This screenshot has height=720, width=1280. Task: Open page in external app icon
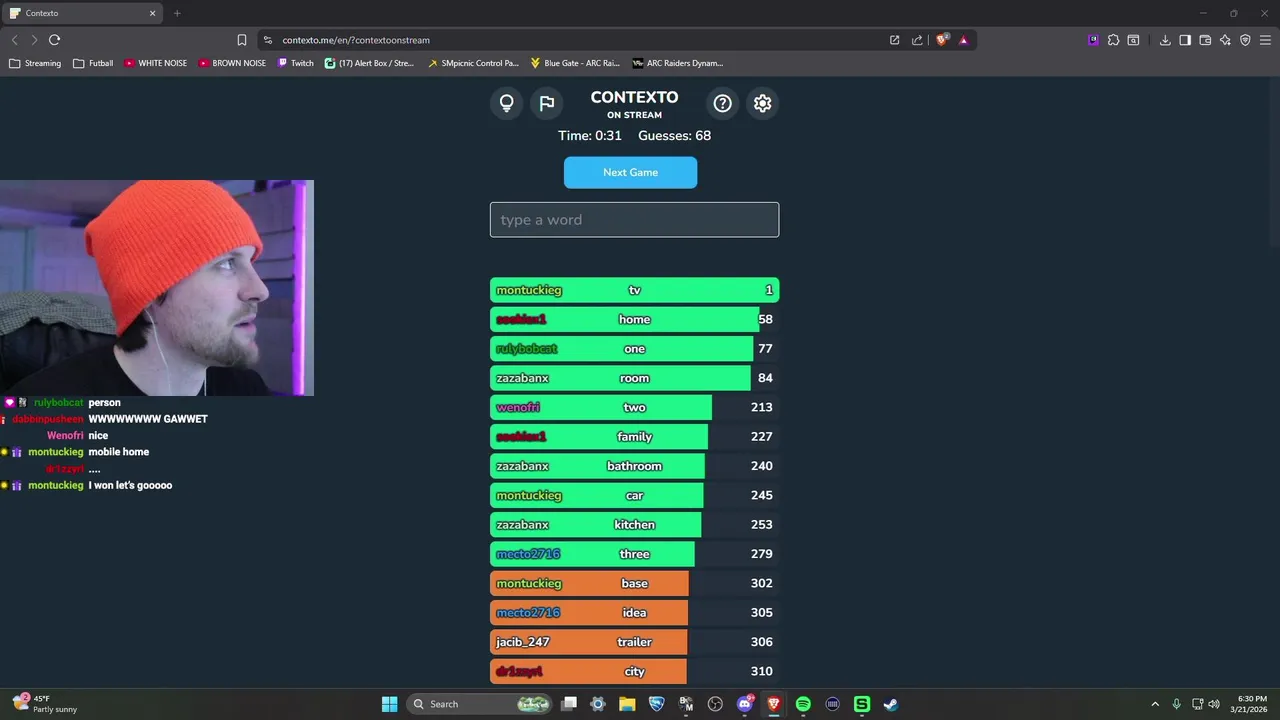point(894,40)
